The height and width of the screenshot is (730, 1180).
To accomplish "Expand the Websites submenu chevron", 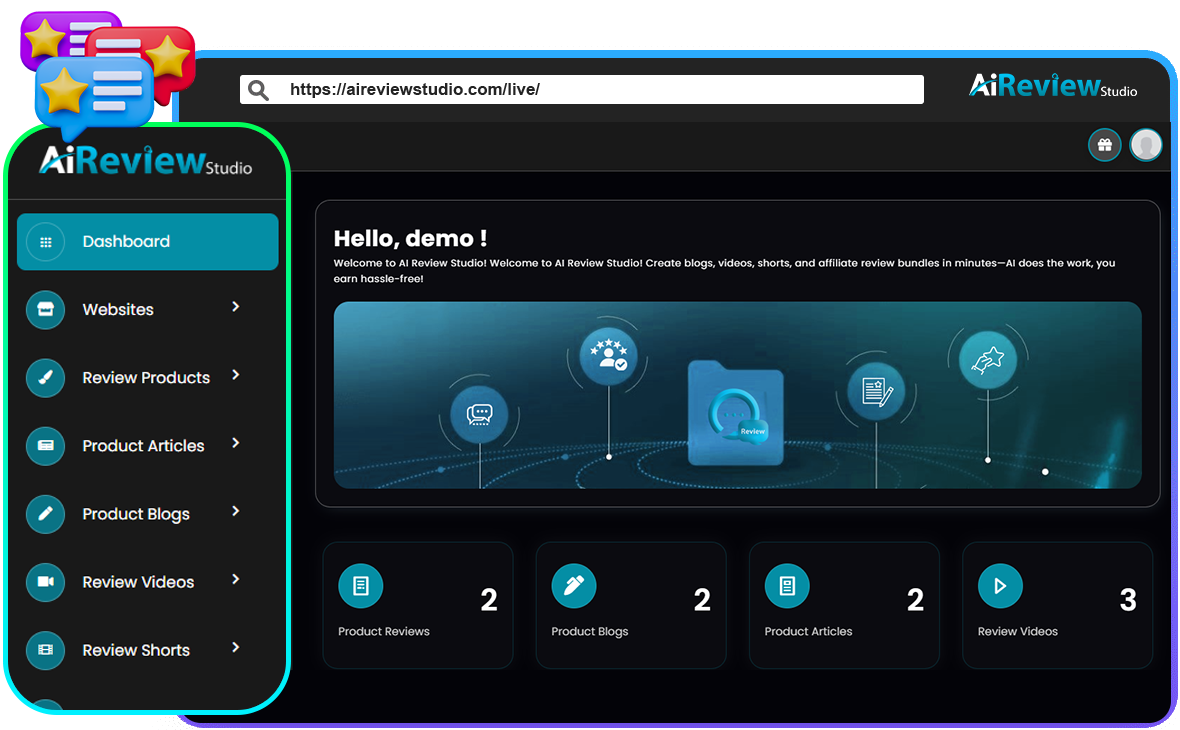I will click(236, 307).
